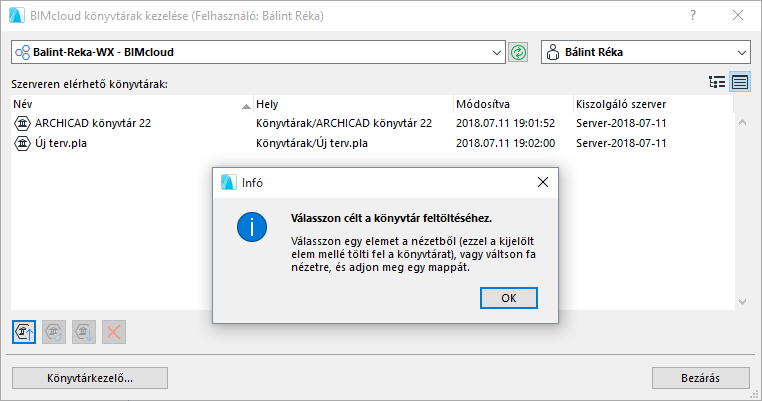This screenshot has height=401, width=762.
Task: Click the Bezárás button
Action: pyautogui.click(x=700, y=378)
